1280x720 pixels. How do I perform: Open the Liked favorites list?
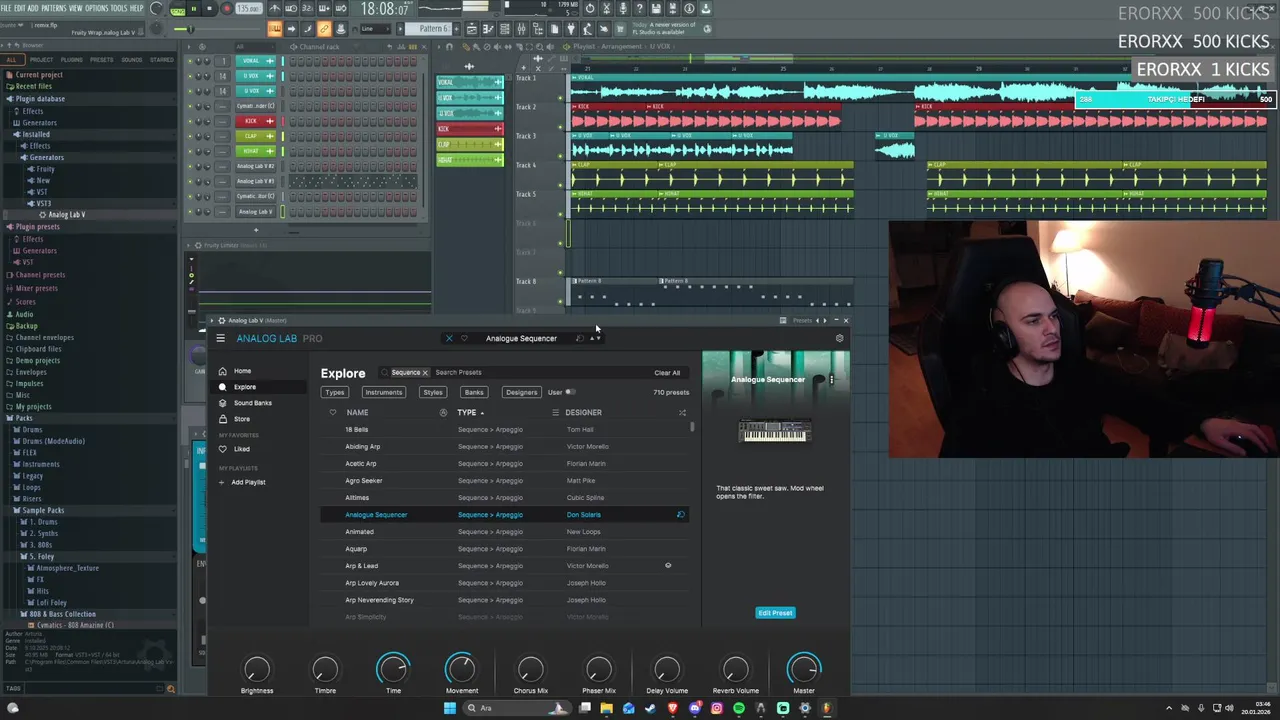(x=242, y=449)
